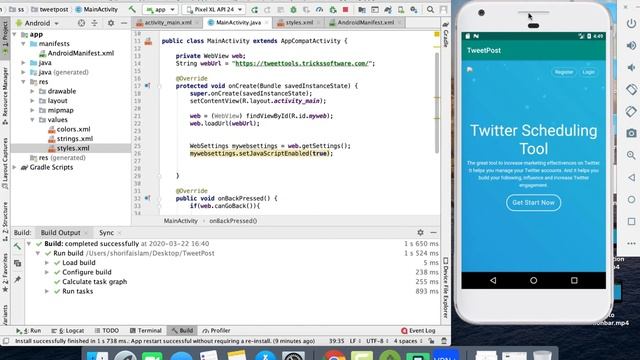The width and height of the screenshot is (640, 360).
Task: Tap the phone's Back navigation button
Action: point(493,280)
